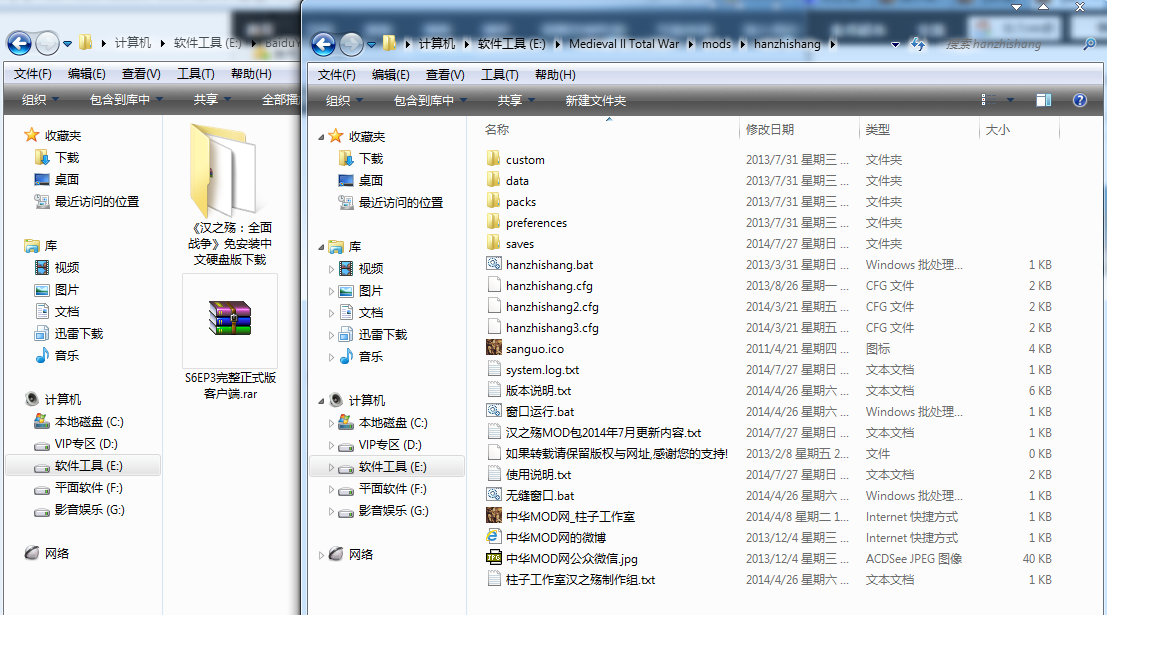Click the blue Help question mark icon

point(1079,100)
